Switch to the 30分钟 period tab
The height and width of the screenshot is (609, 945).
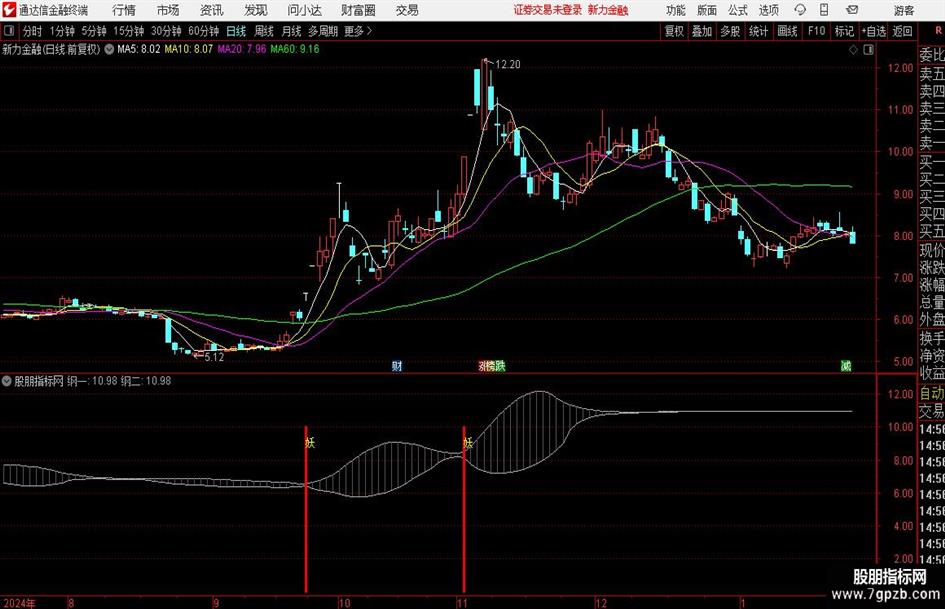point(166,31)
